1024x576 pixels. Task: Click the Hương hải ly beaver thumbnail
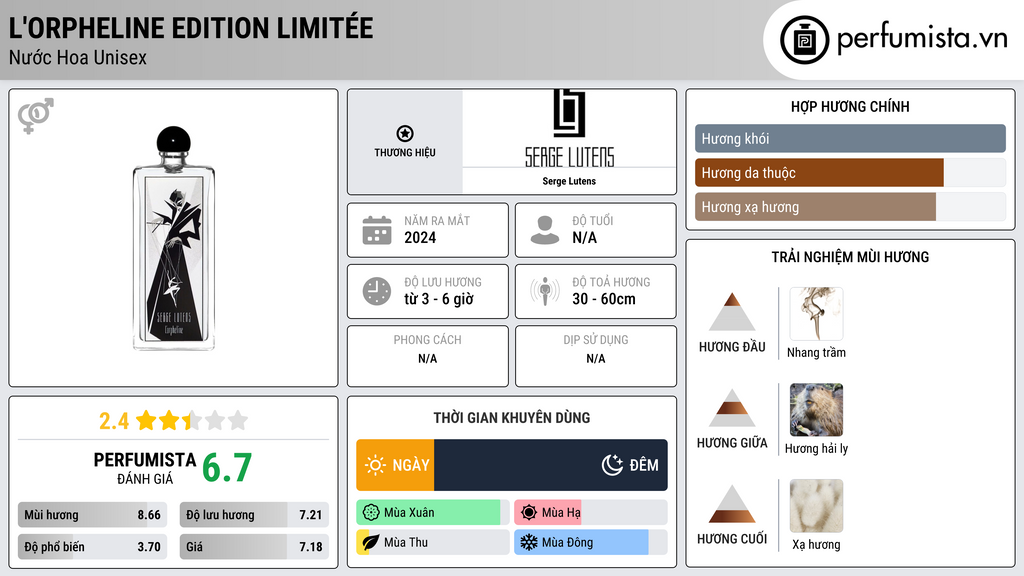point(816,410)
